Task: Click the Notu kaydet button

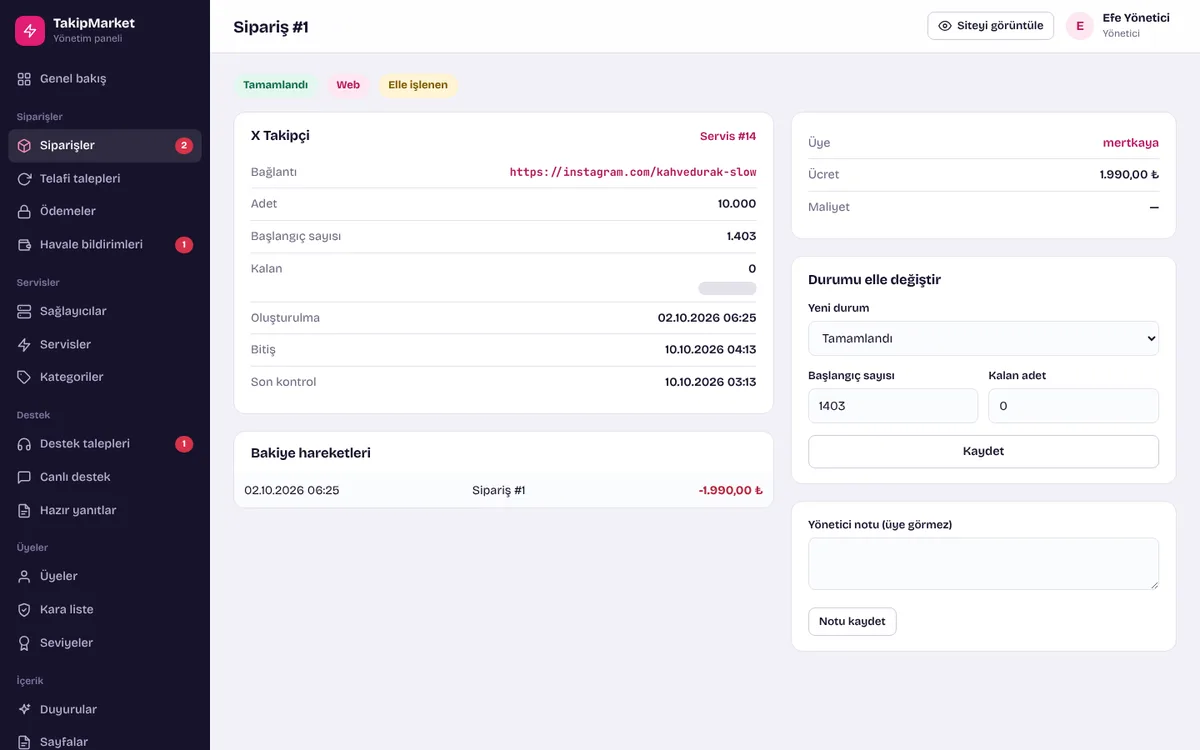Action: [852, 622]
